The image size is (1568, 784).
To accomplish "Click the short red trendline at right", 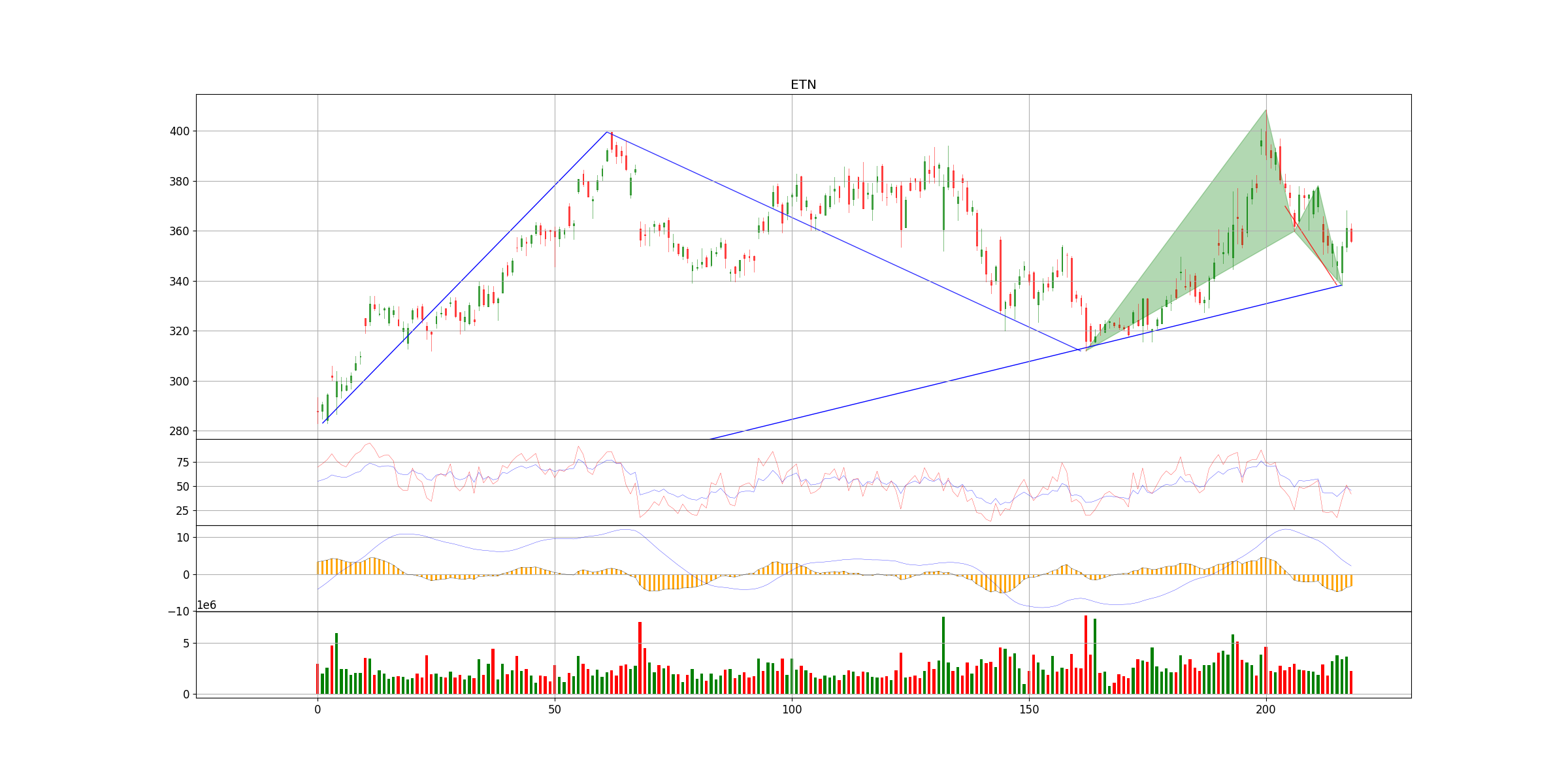I will (x=1310, y=245).
